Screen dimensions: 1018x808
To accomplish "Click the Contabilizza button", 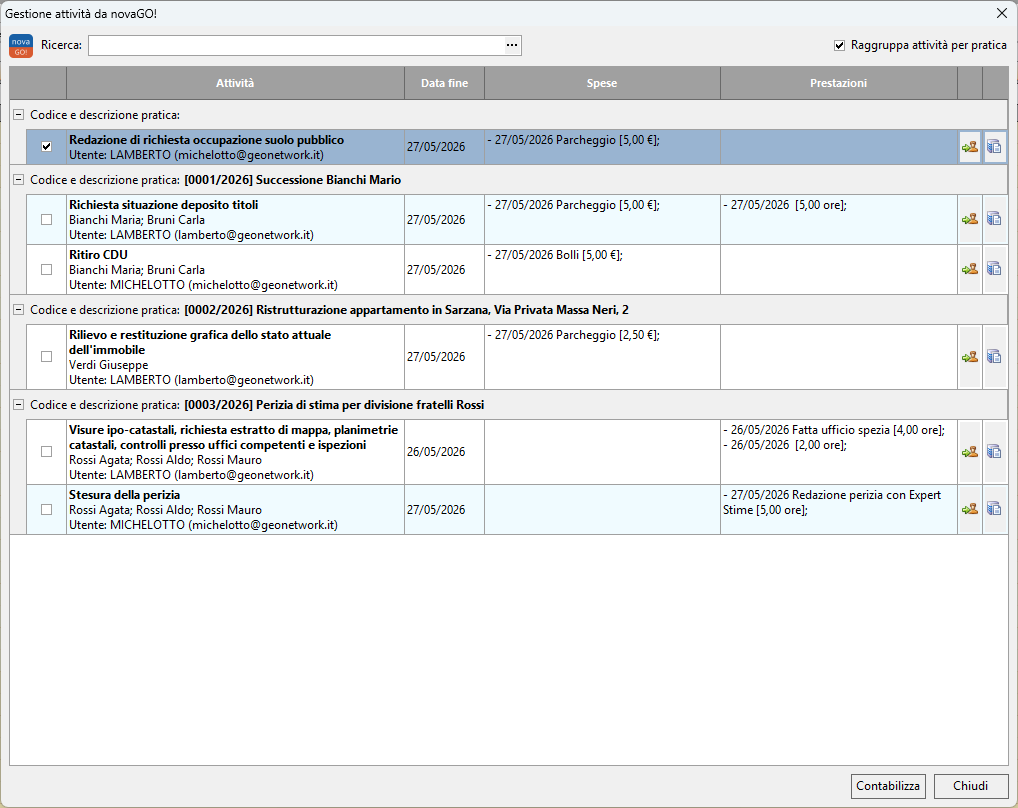I will coord(888,786).
